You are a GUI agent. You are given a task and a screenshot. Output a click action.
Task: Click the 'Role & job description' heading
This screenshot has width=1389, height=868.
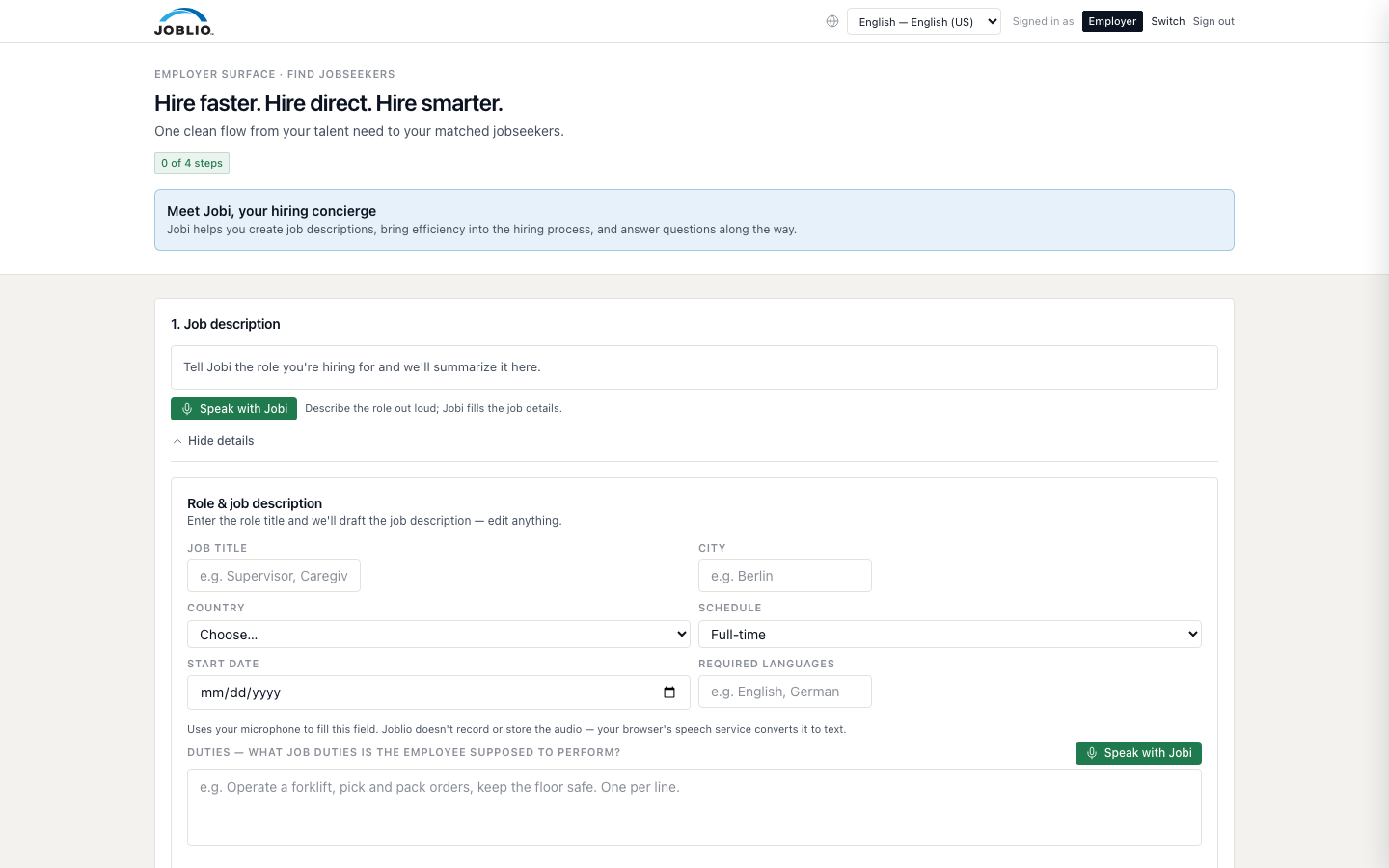pos(255,503)
